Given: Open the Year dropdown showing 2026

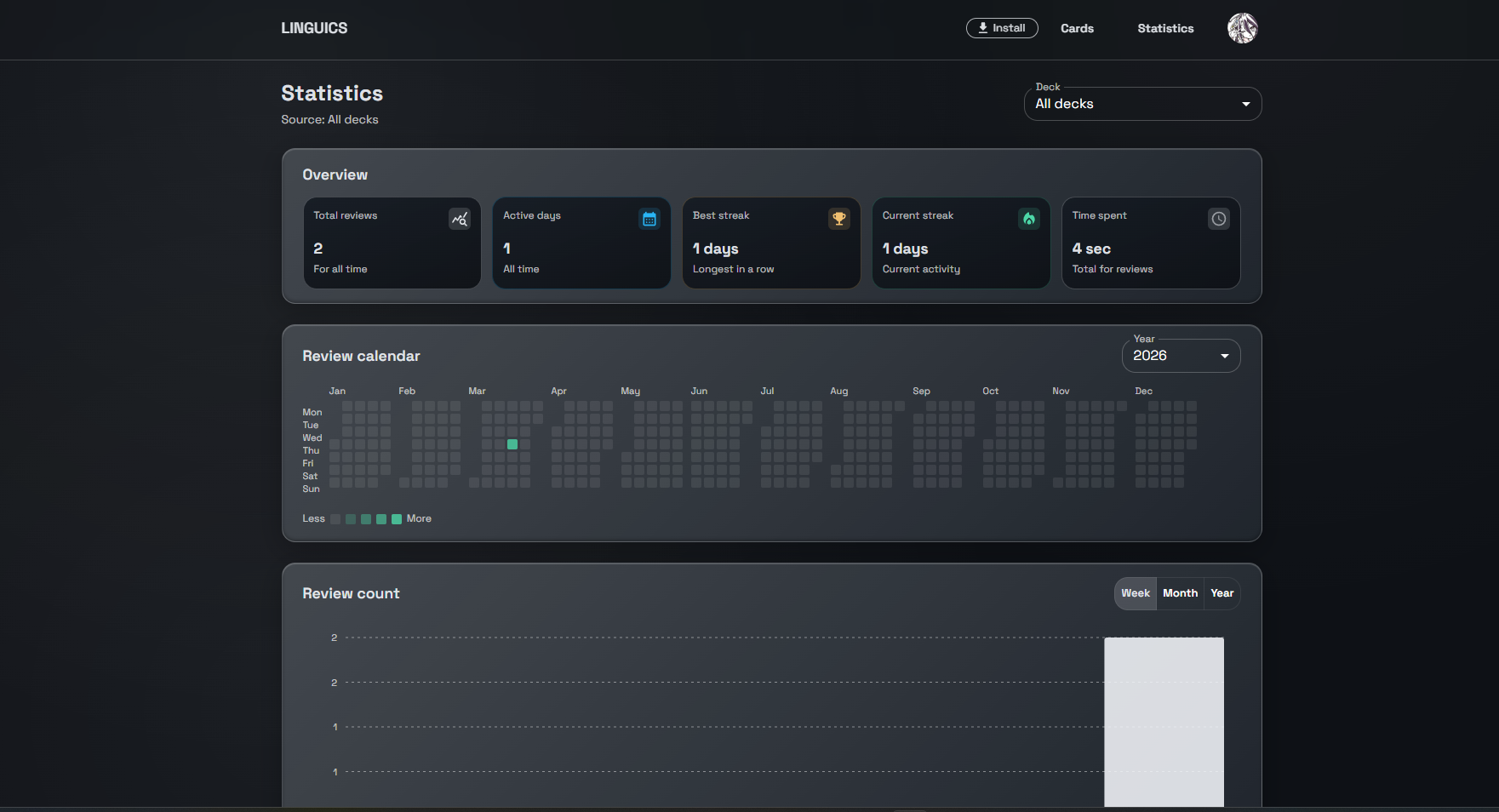Looking at the screenshot, I should [1181, 356].
